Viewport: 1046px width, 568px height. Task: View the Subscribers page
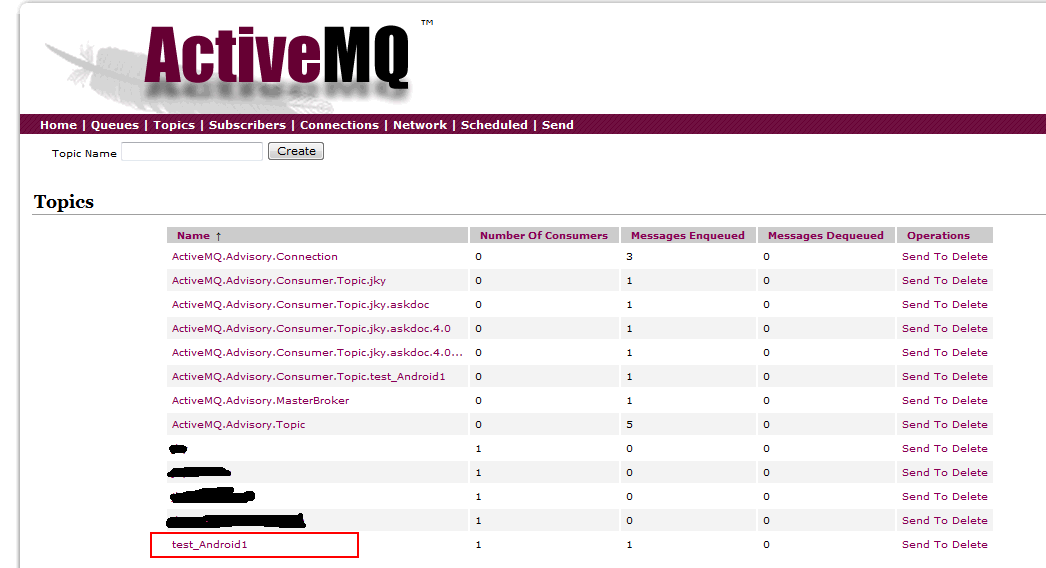[247, 125]
